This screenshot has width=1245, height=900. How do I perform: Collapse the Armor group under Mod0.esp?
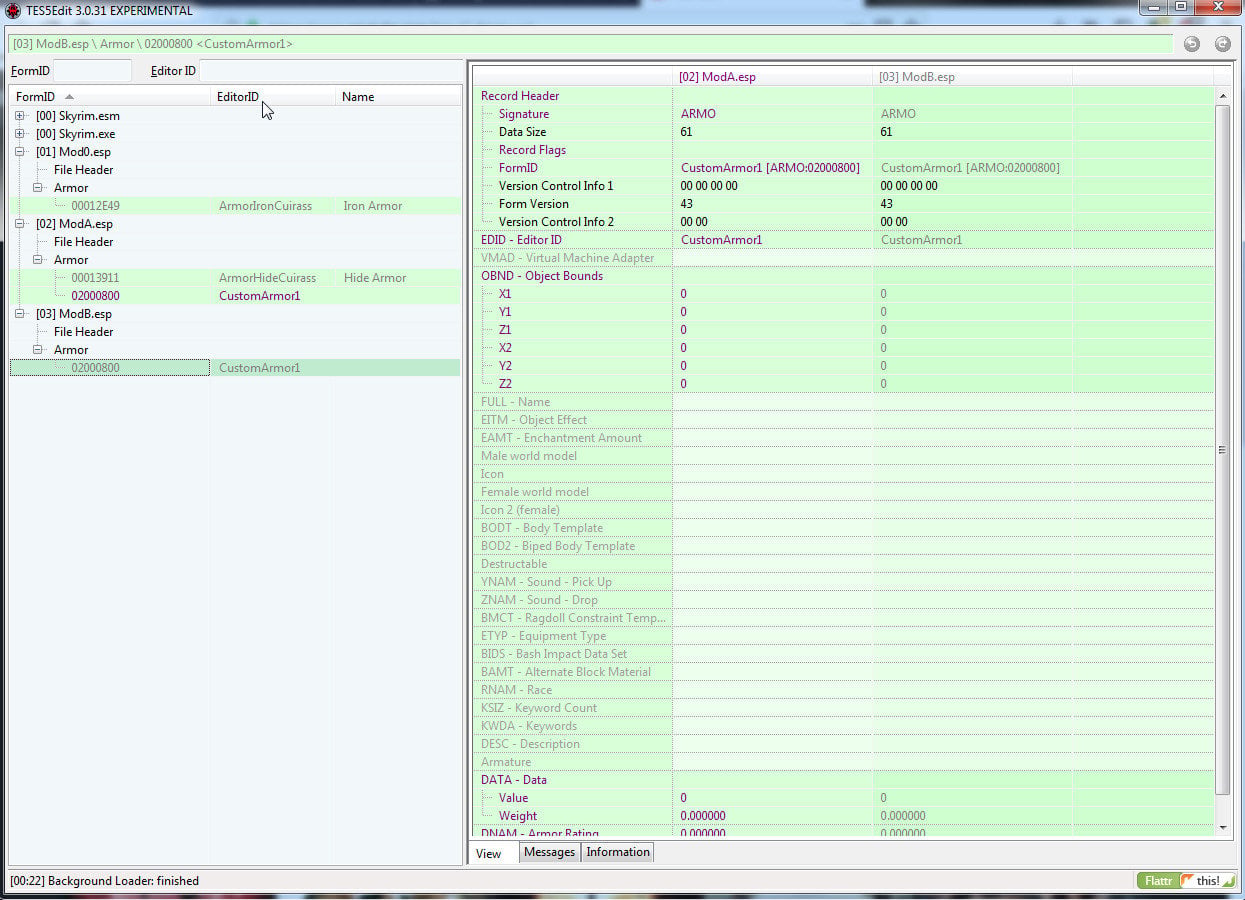[x=37, y=188]
